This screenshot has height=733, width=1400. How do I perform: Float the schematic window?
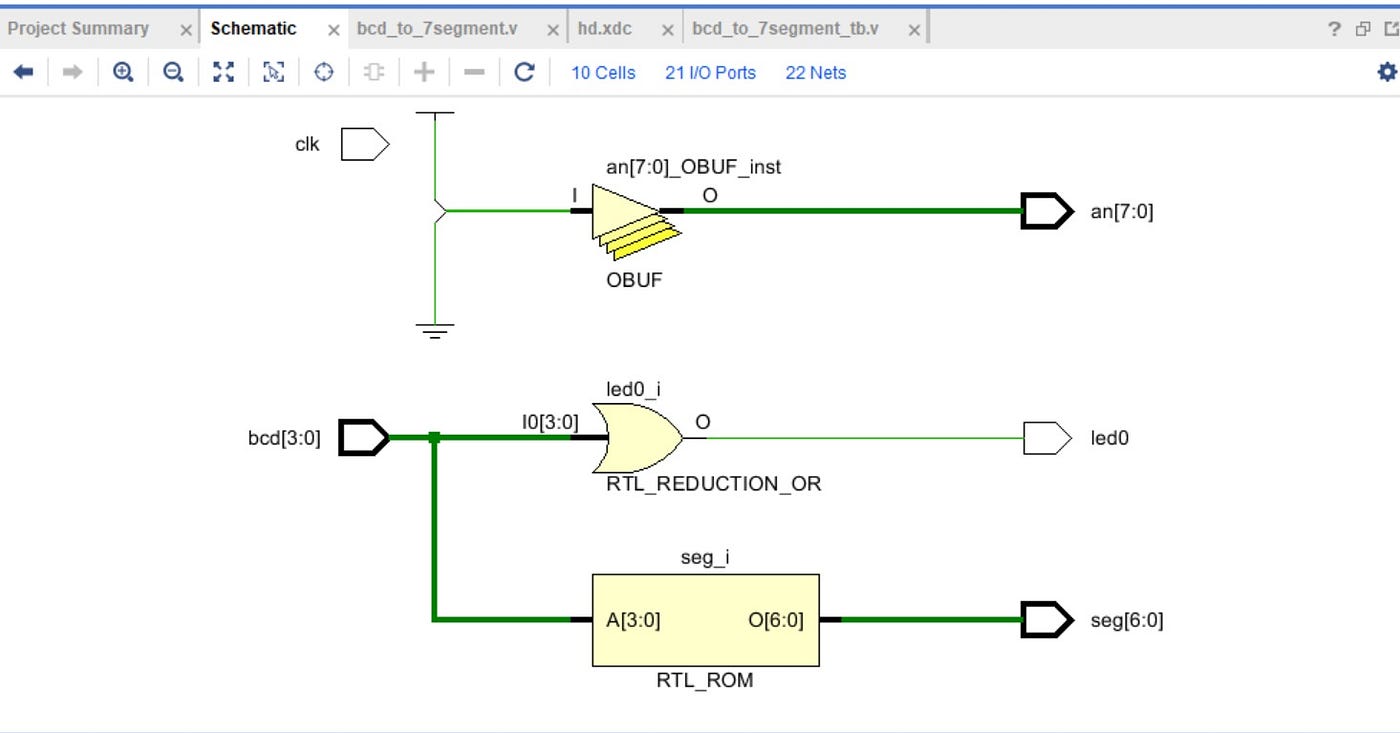point(1362,29)
